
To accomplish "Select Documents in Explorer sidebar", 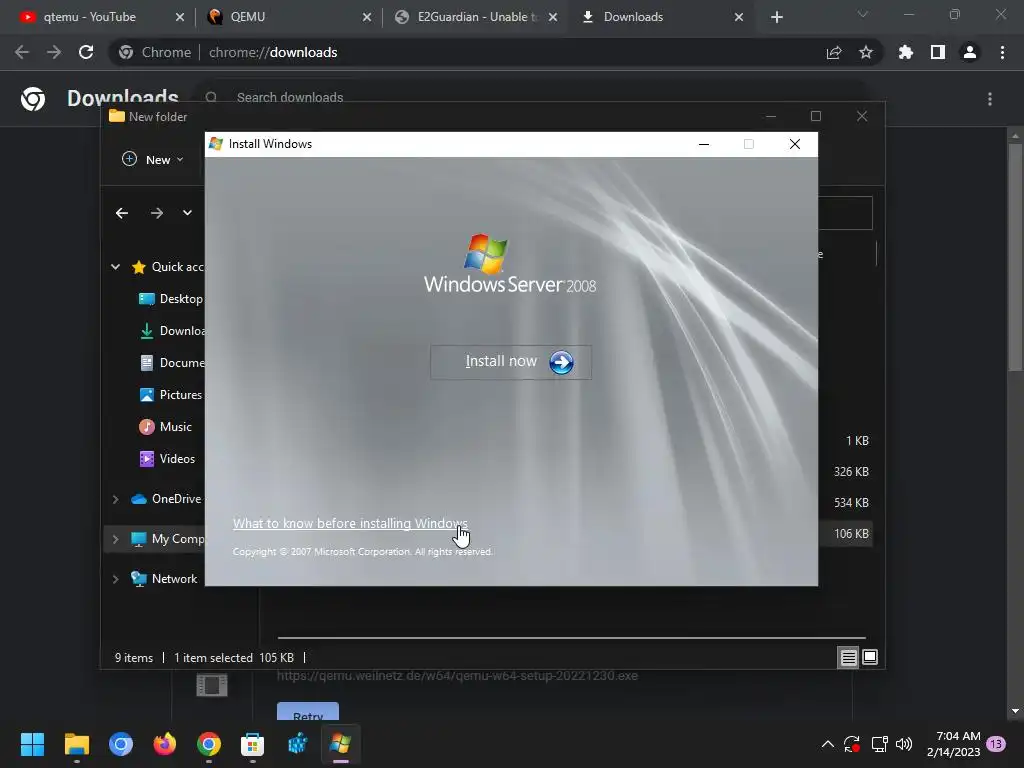I will coord(171,362).
